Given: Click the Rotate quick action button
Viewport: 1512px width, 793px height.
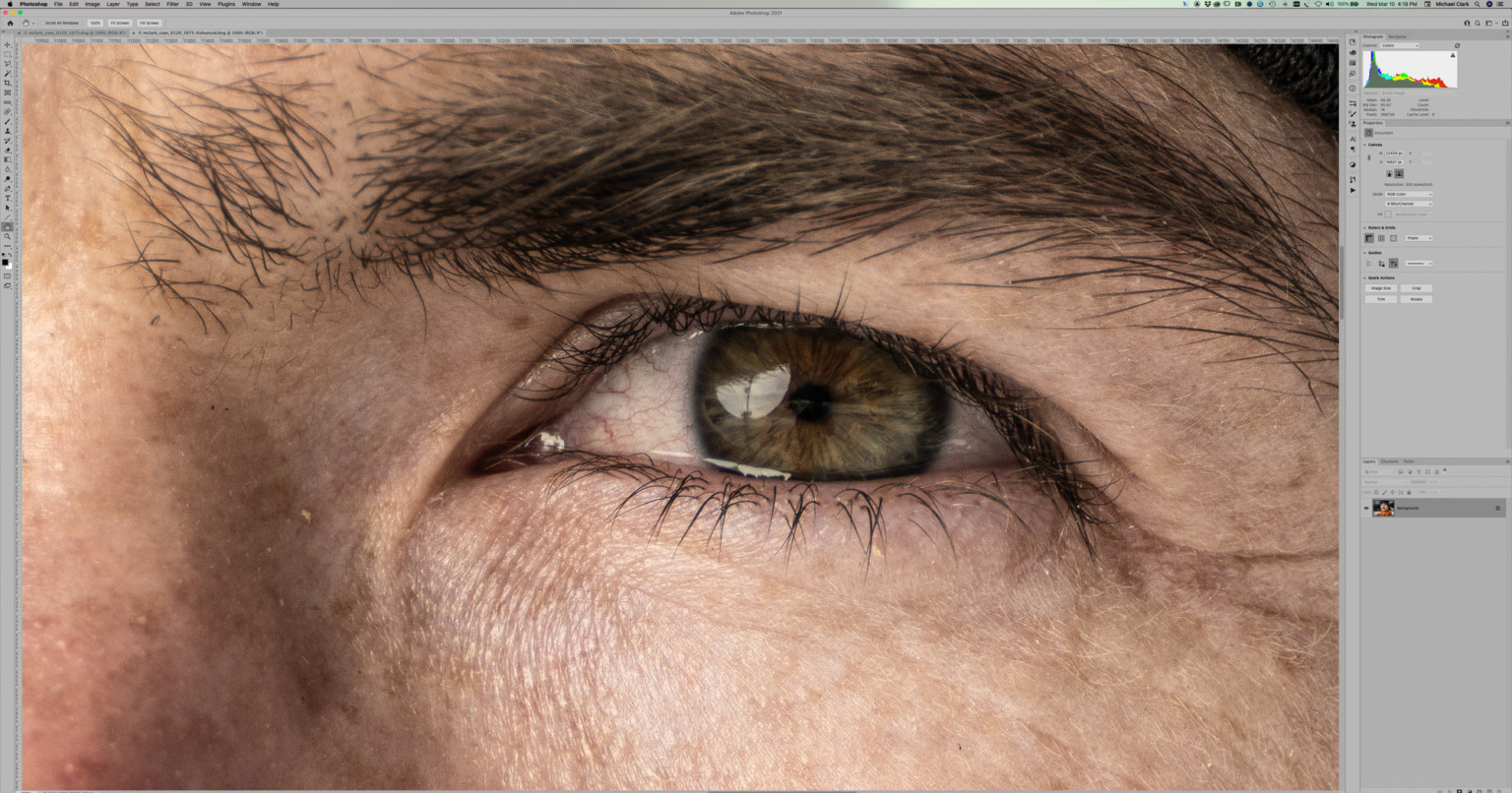Looking at the screenshot, I should coord(1416,299).
